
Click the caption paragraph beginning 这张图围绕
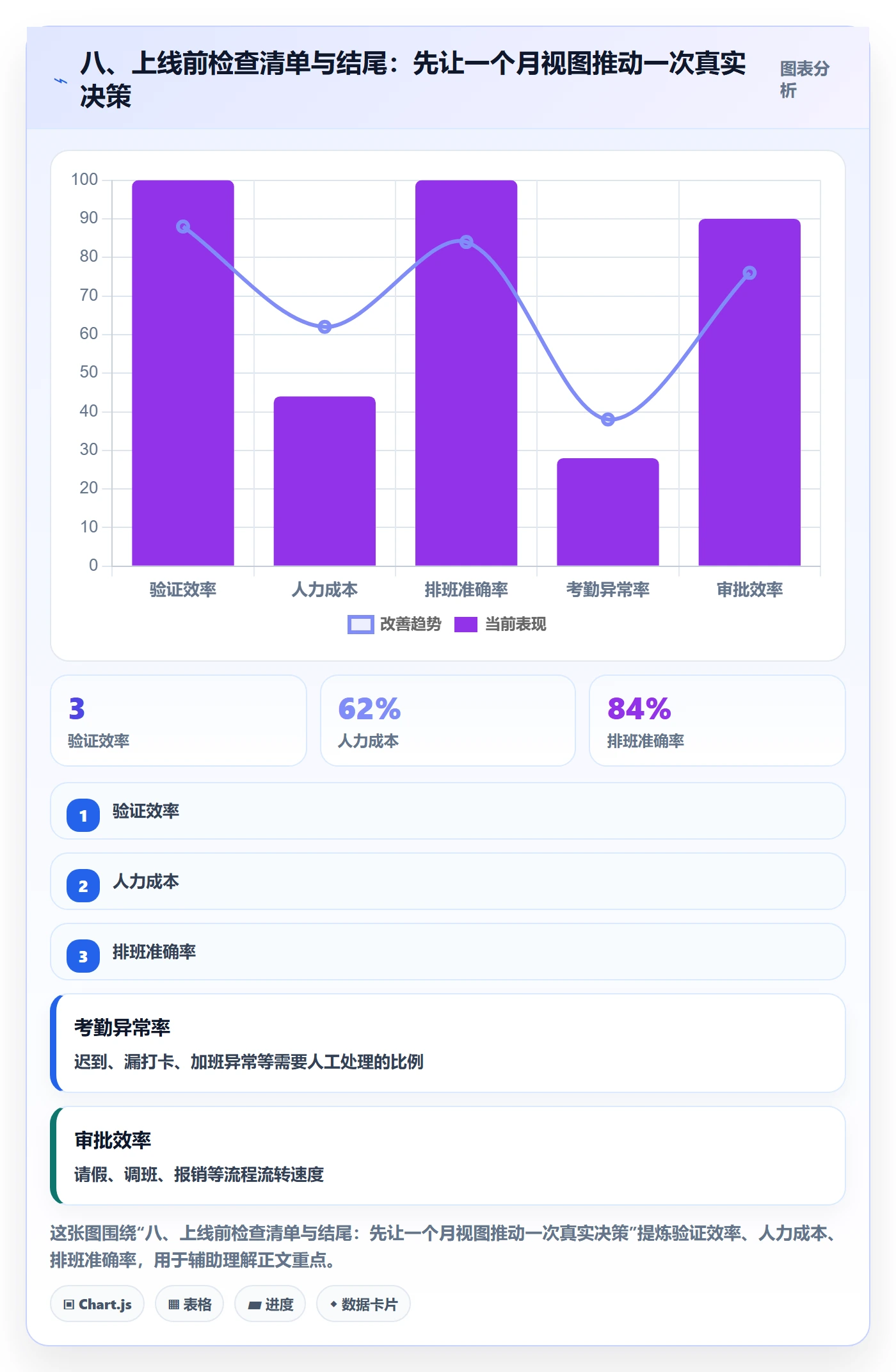(444, 1247)
